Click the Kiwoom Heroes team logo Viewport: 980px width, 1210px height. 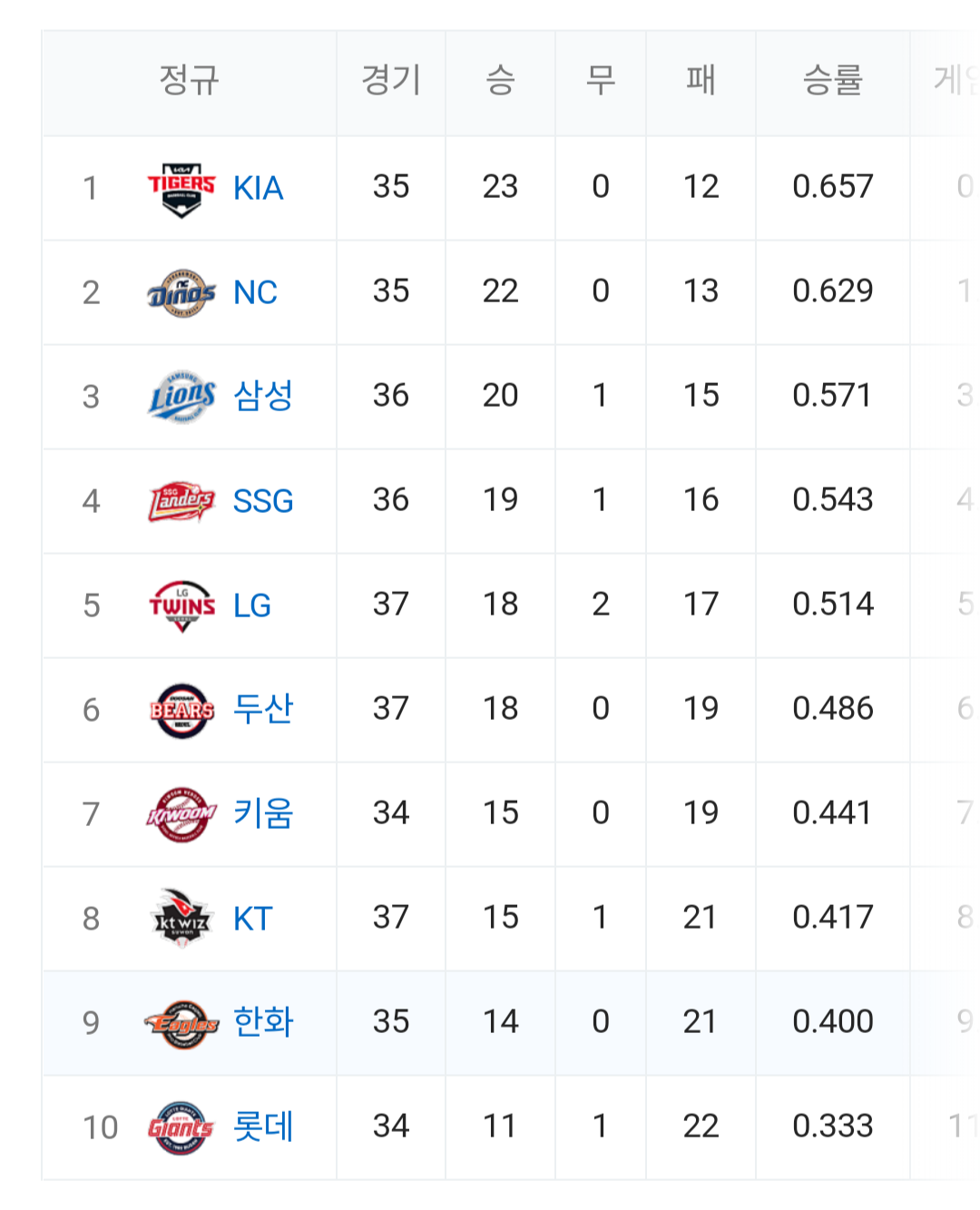tap(181, 814)
